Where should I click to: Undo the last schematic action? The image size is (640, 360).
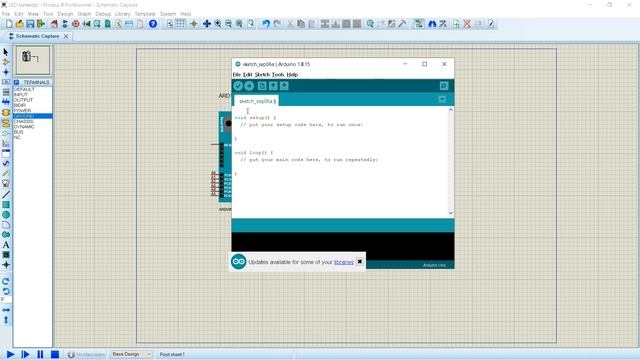(266, 24)
